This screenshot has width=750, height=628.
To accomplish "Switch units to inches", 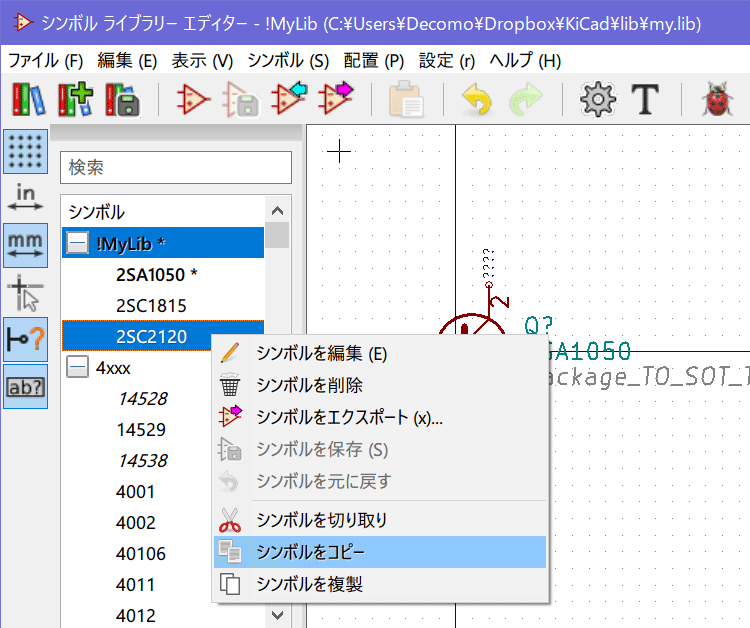I will pos(26,198).
